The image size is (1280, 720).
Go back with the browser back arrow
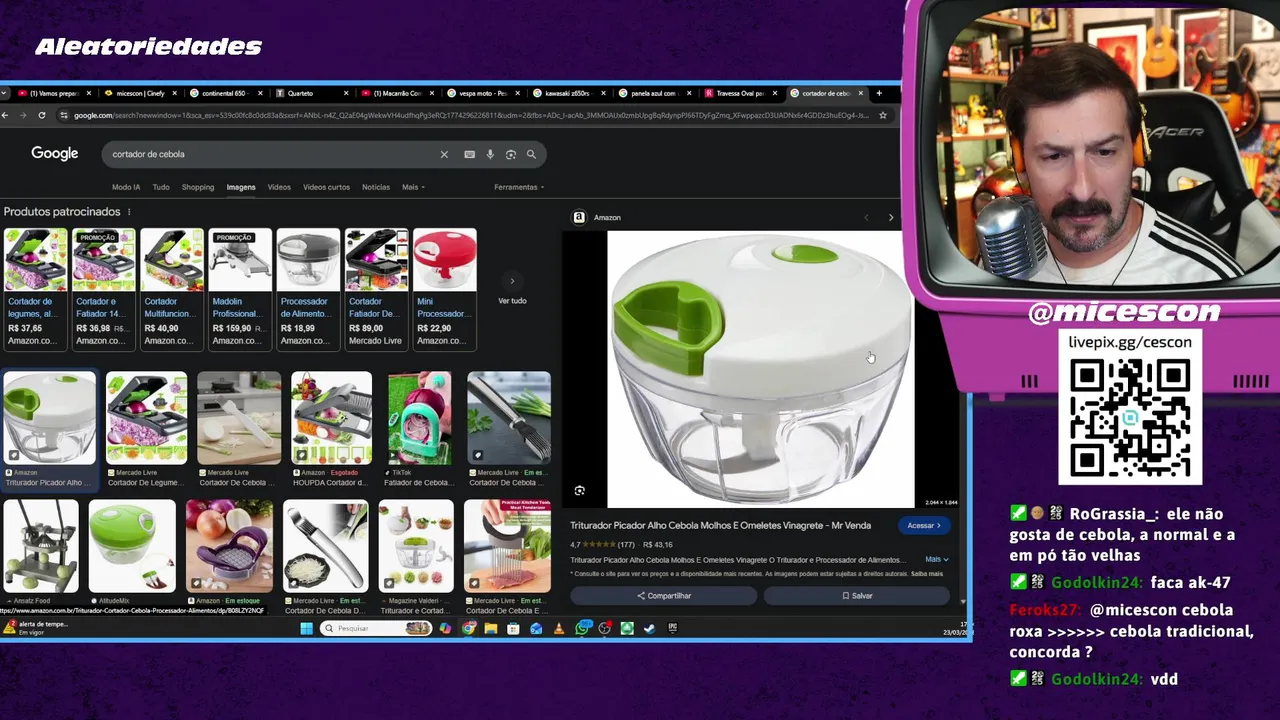(x=5, y=115)
